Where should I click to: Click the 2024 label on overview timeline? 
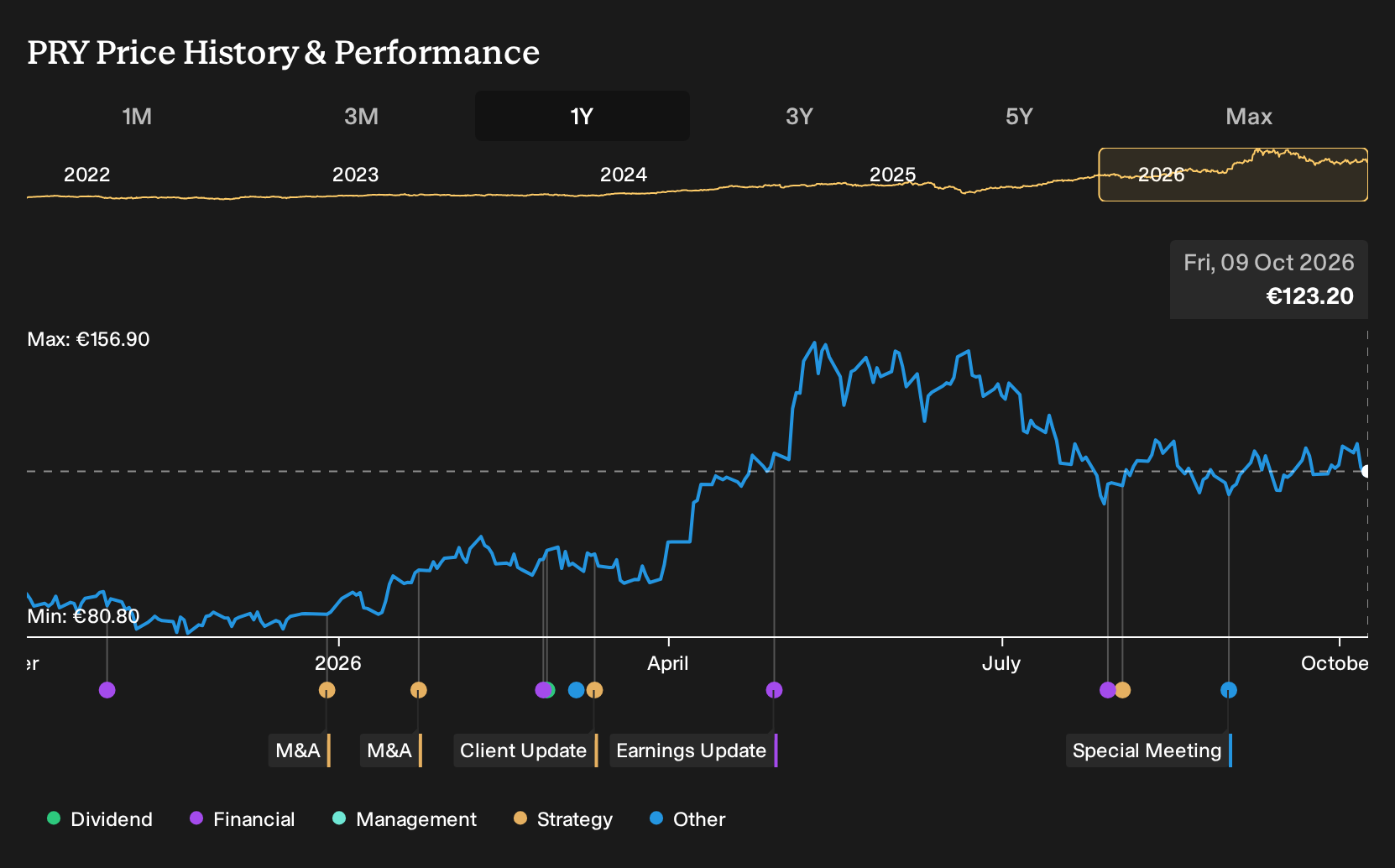click(x=624, y=175)
